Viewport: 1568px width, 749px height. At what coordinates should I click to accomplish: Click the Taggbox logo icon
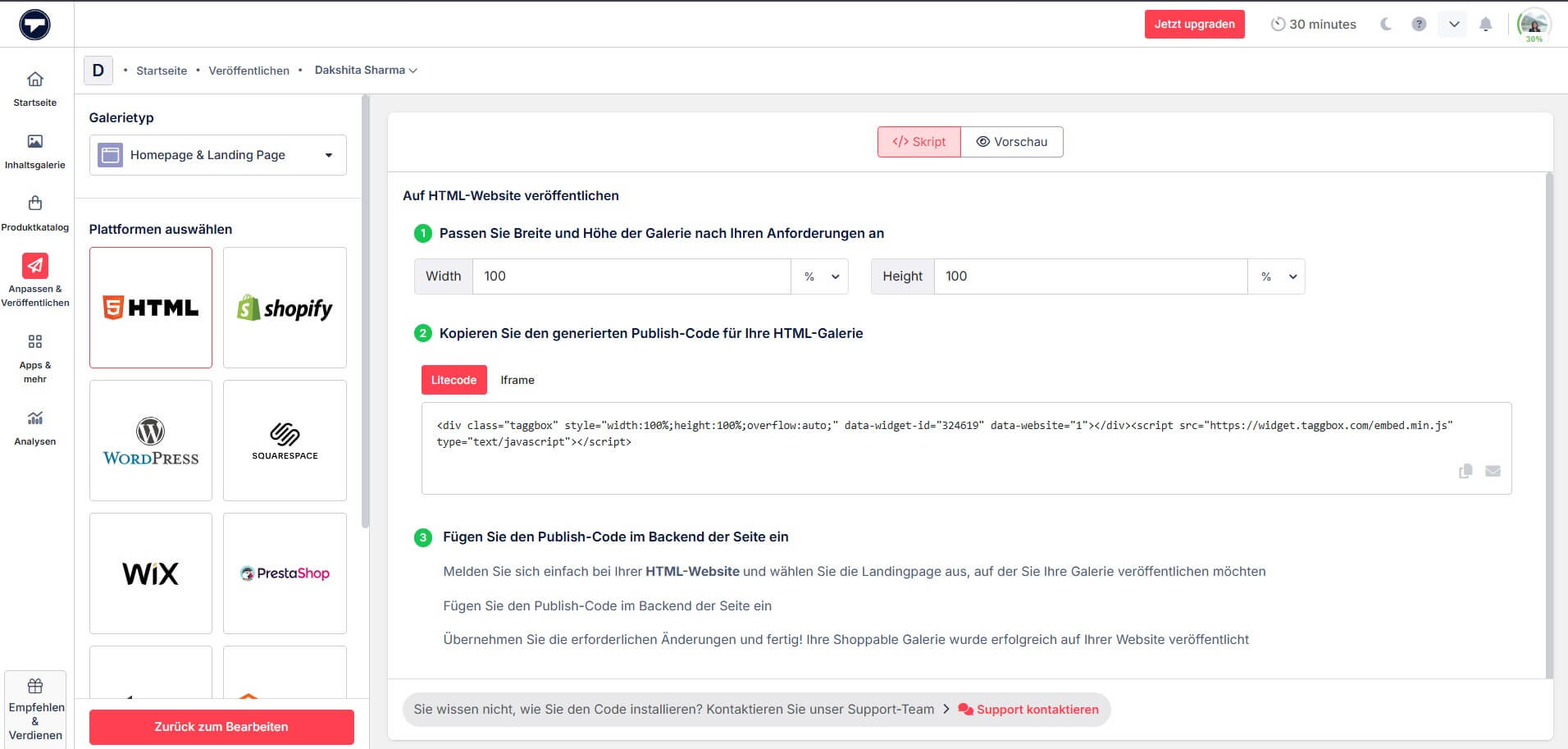[35, 25]
